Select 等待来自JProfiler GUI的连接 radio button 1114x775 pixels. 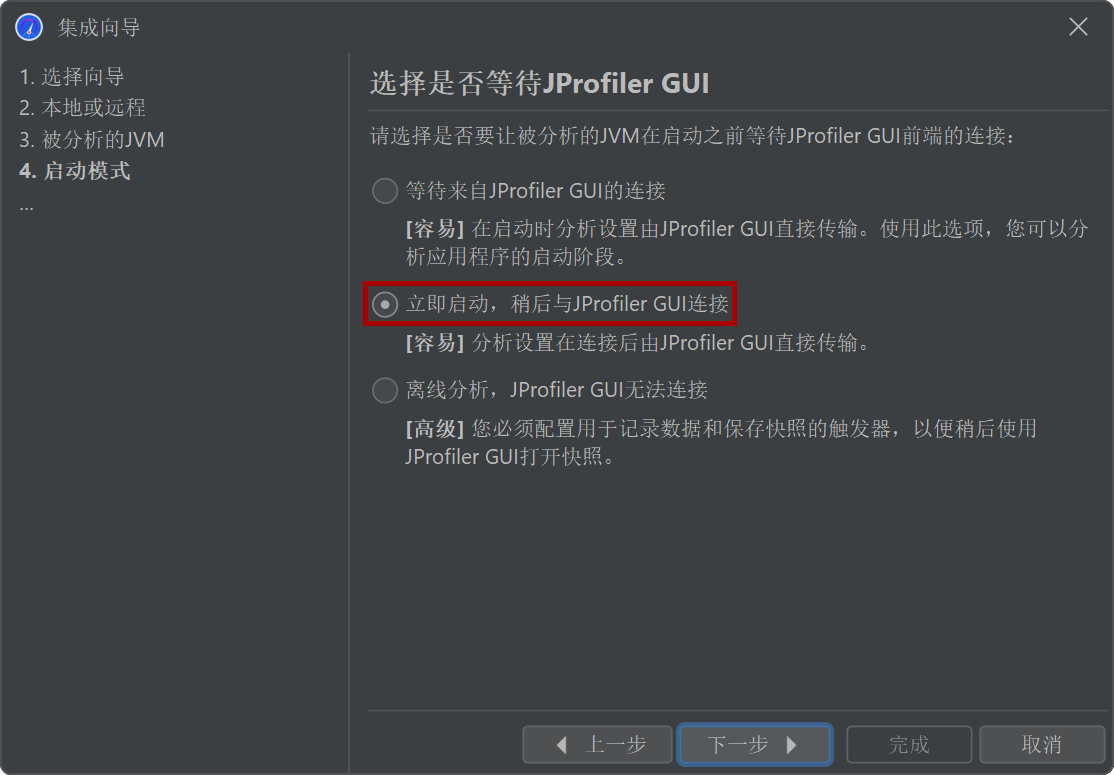point(385,190)
